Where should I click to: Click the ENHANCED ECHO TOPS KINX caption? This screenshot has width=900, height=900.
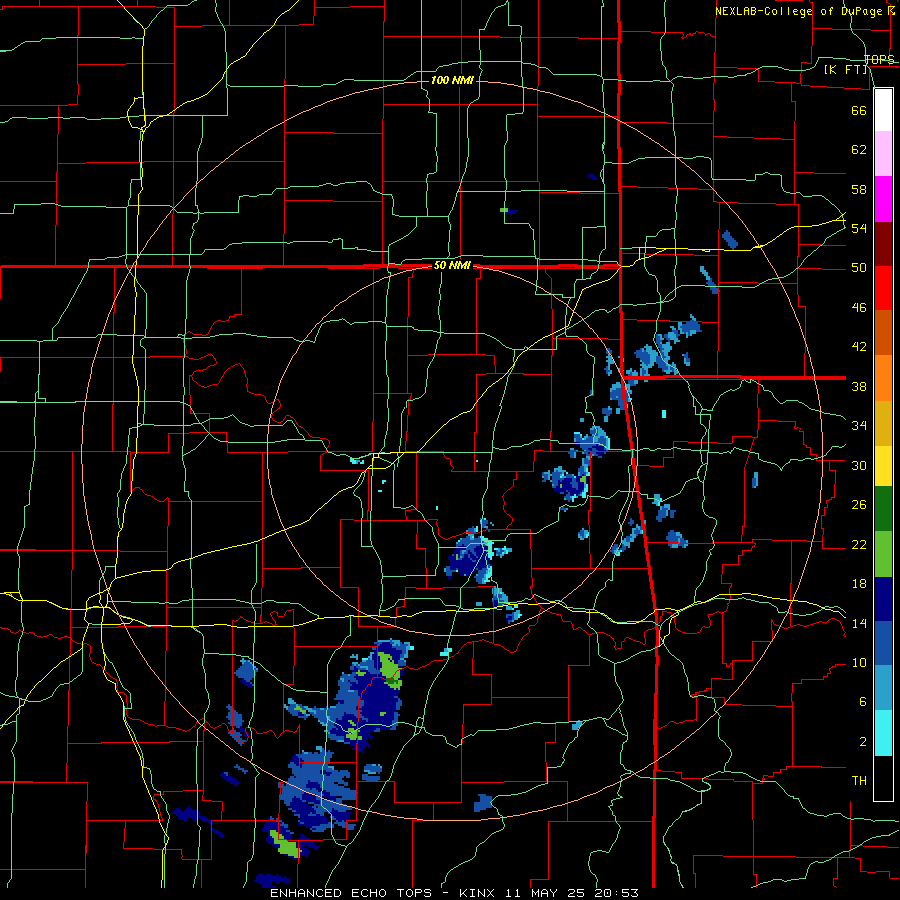[454, 893]
